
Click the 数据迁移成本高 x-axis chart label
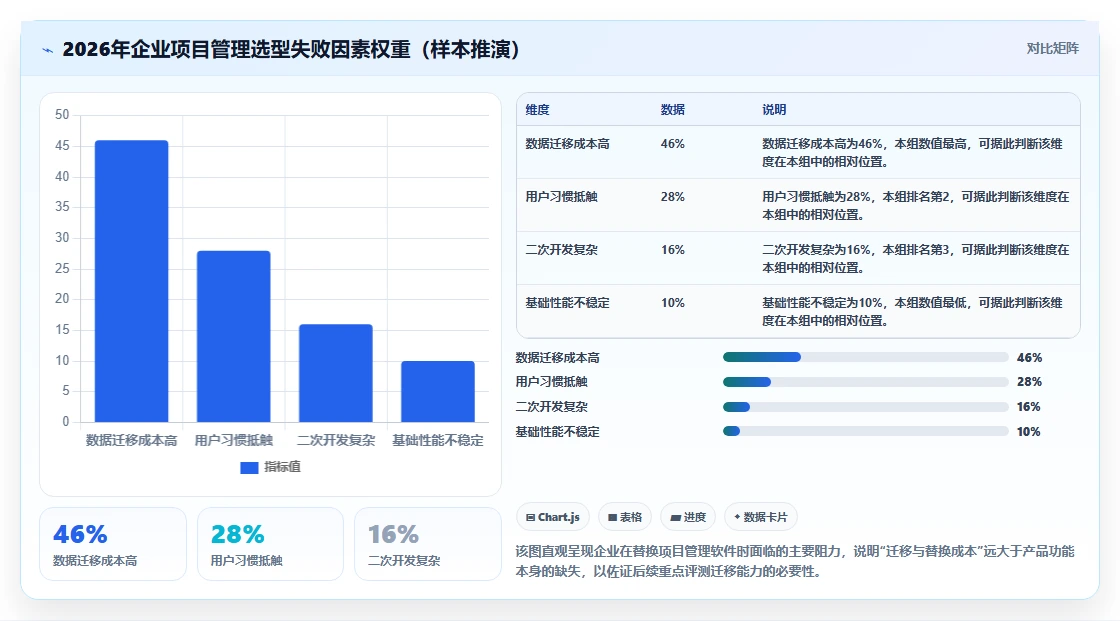[x=131, y=440]
